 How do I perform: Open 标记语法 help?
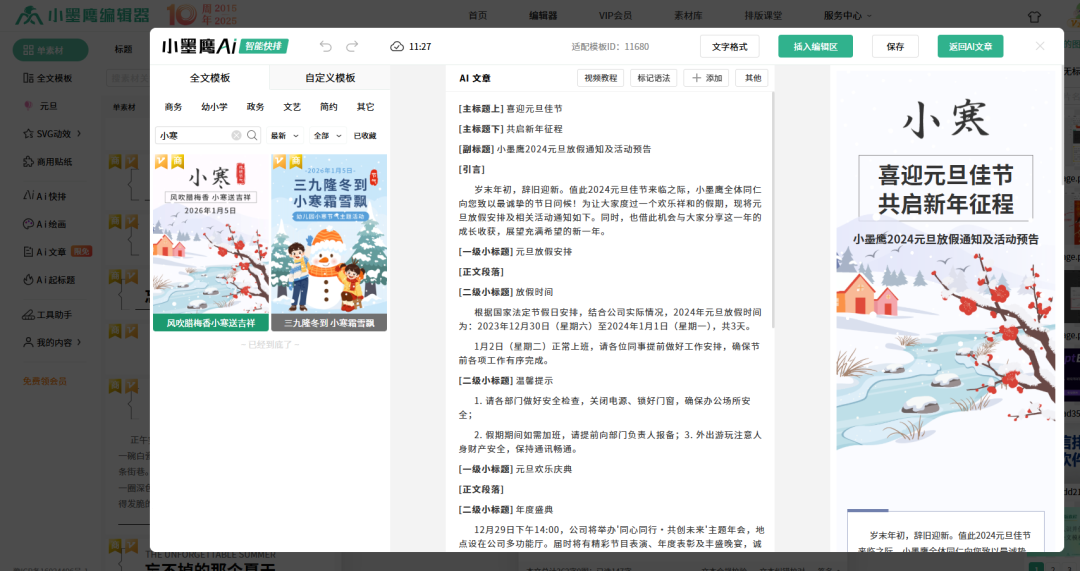click(654, 78)
